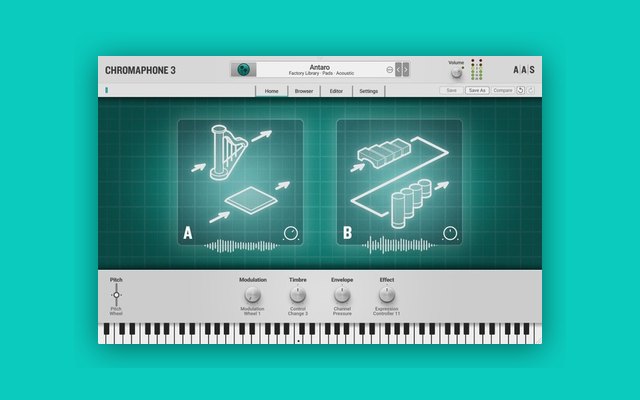Click the redo arrow icon
The height and width of the screenshot is (400, 640).
click(531, 90)
